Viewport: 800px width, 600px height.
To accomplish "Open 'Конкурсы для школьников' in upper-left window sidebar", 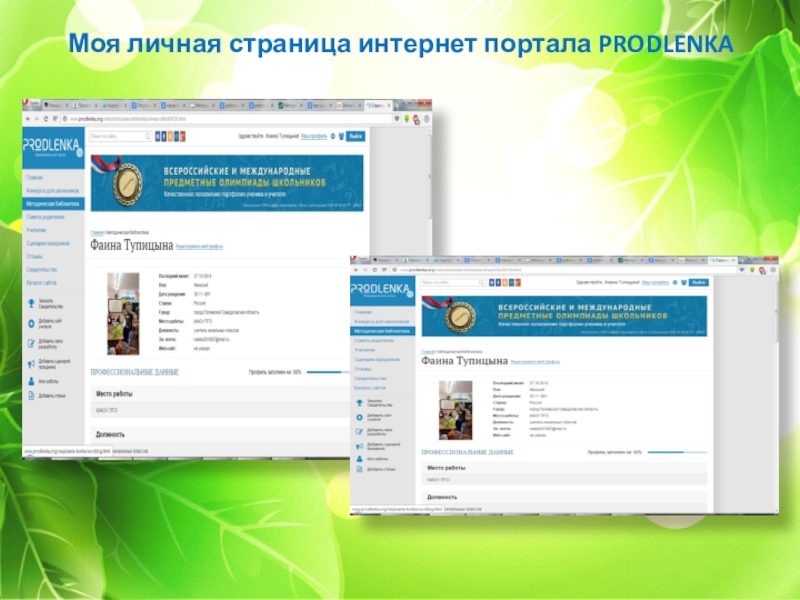I will [x=53, y=190].
